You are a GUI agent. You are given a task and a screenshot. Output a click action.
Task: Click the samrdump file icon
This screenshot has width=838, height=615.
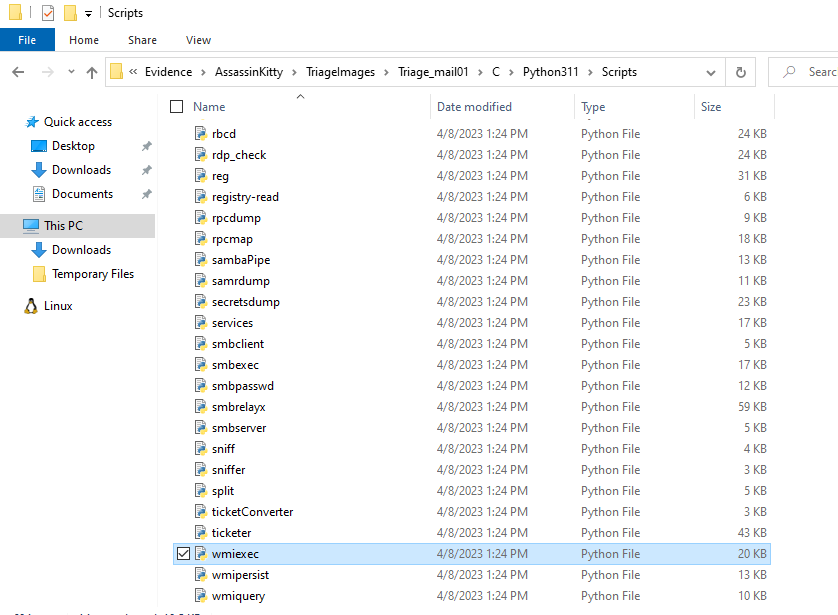tap(201, 281)
